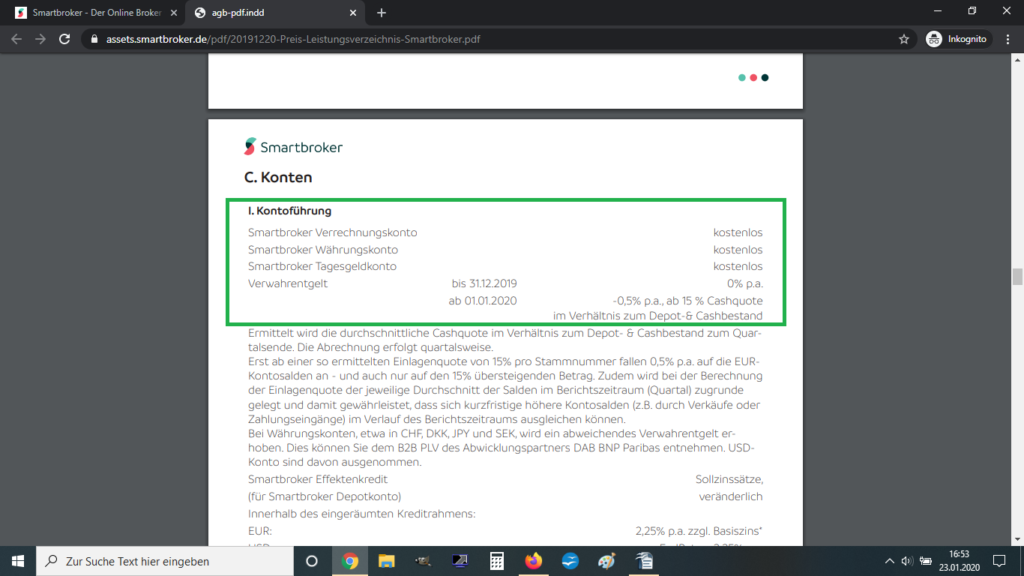
Task: Show hidden system tray icons
Action: tap(889, 561)
